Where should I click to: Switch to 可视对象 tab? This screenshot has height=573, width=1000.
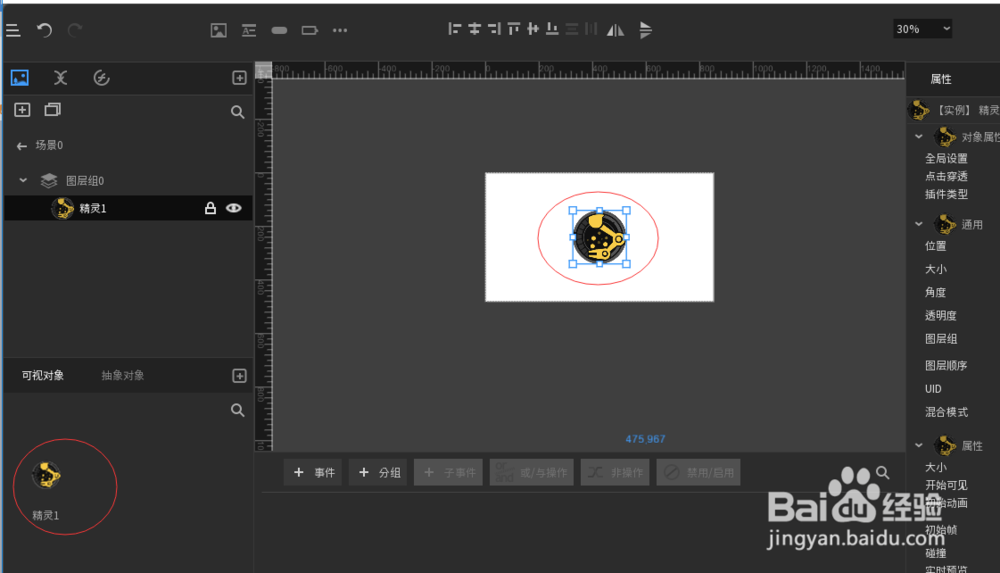pos(43,375)
